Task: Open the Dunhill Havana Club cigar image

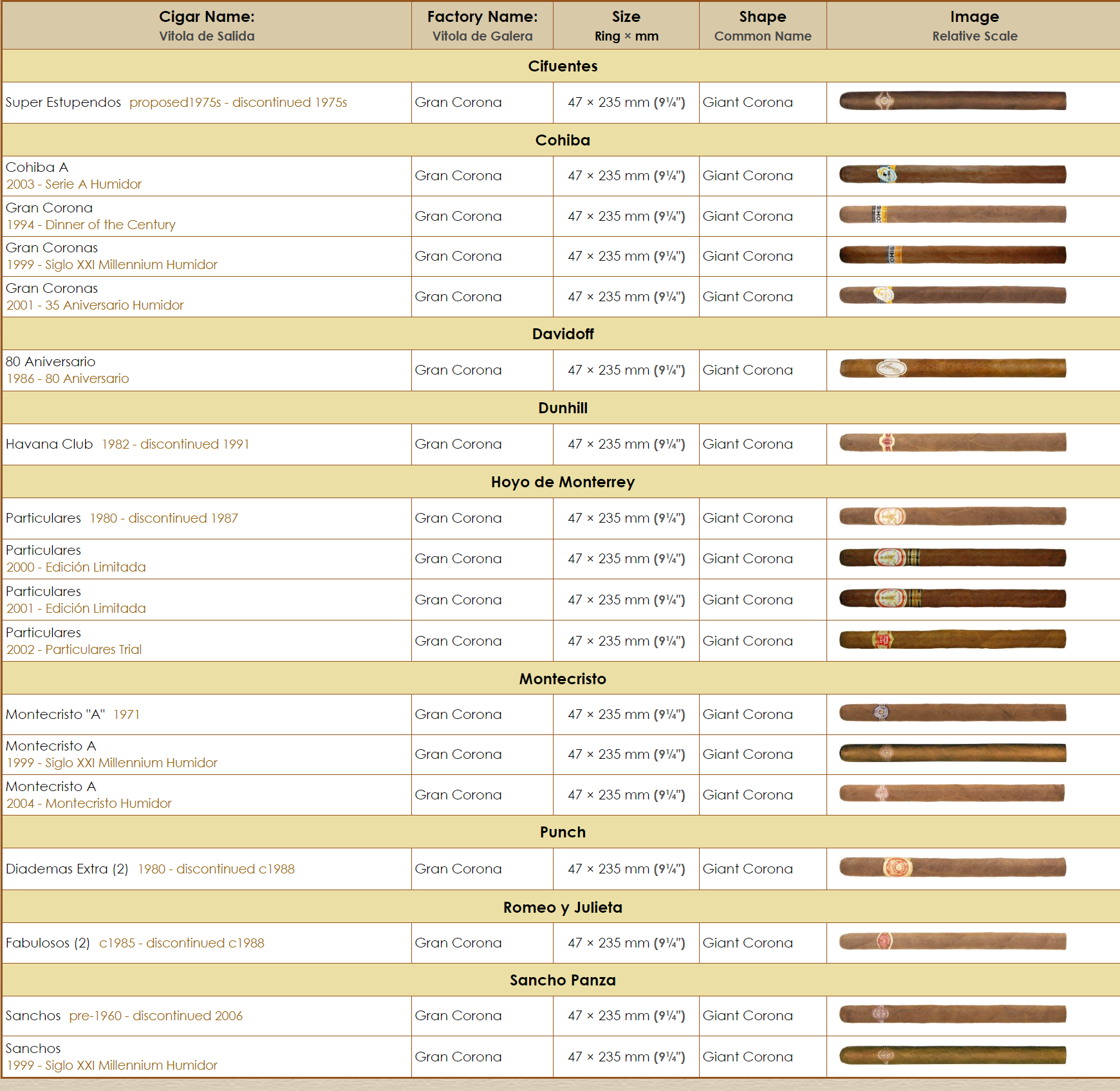Action: tap(953, 443)
